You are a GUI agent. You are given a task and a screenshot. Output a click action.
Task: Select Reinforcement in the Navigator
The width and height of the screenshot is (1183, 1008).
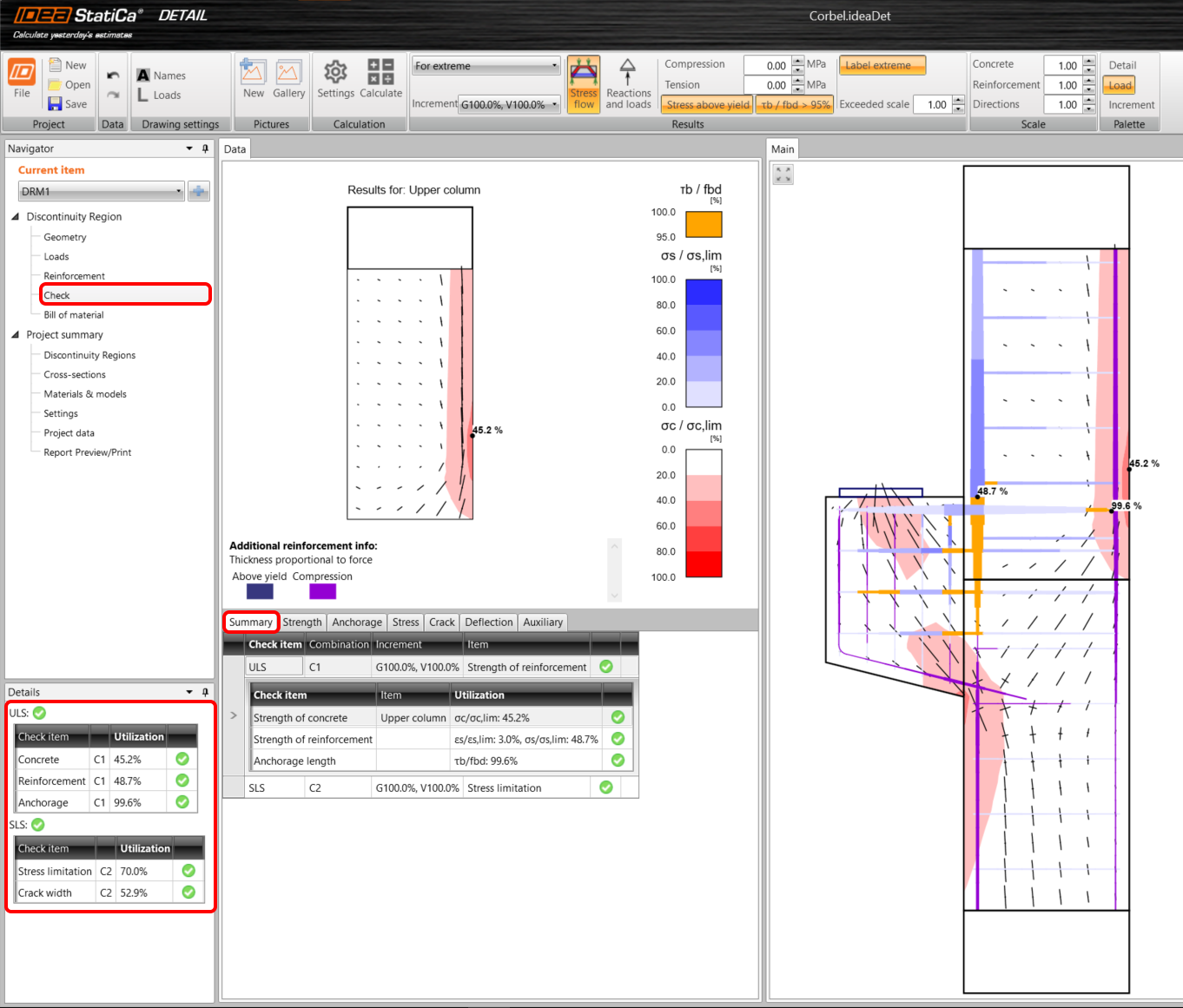(x=74, y=275)
